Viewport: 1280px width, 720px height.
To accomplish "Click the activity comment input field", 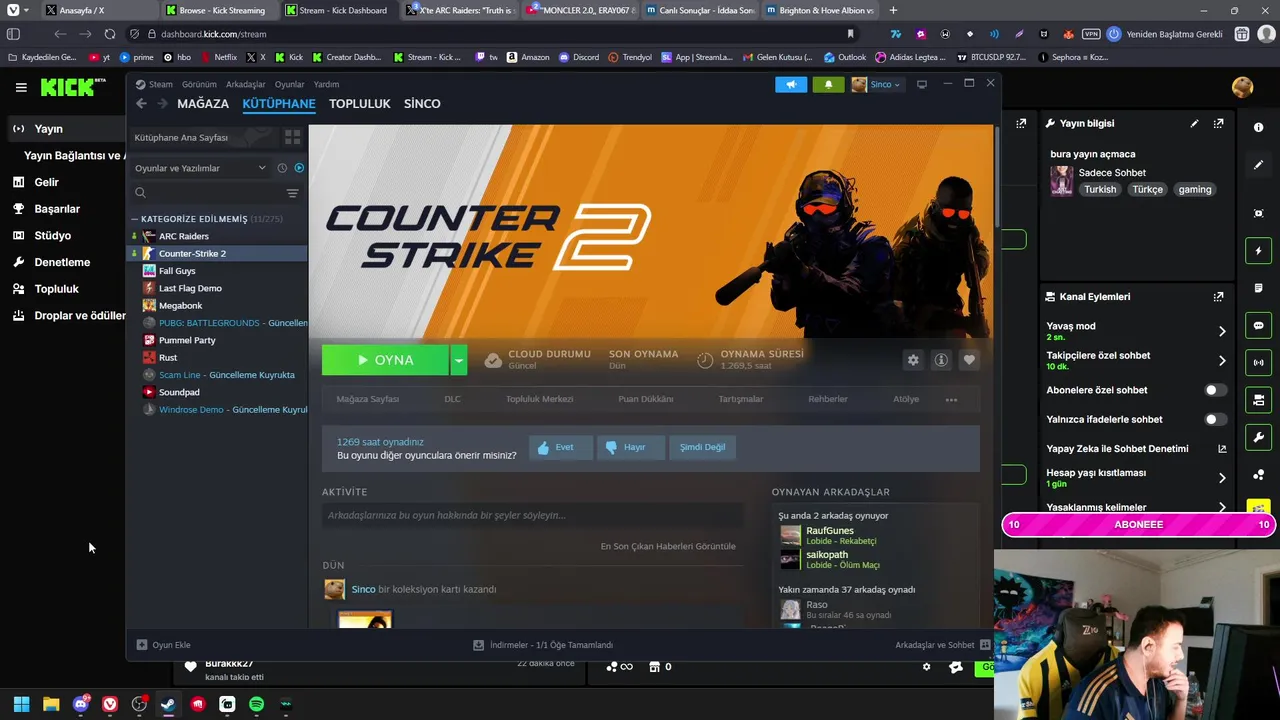I will [532, 515].
